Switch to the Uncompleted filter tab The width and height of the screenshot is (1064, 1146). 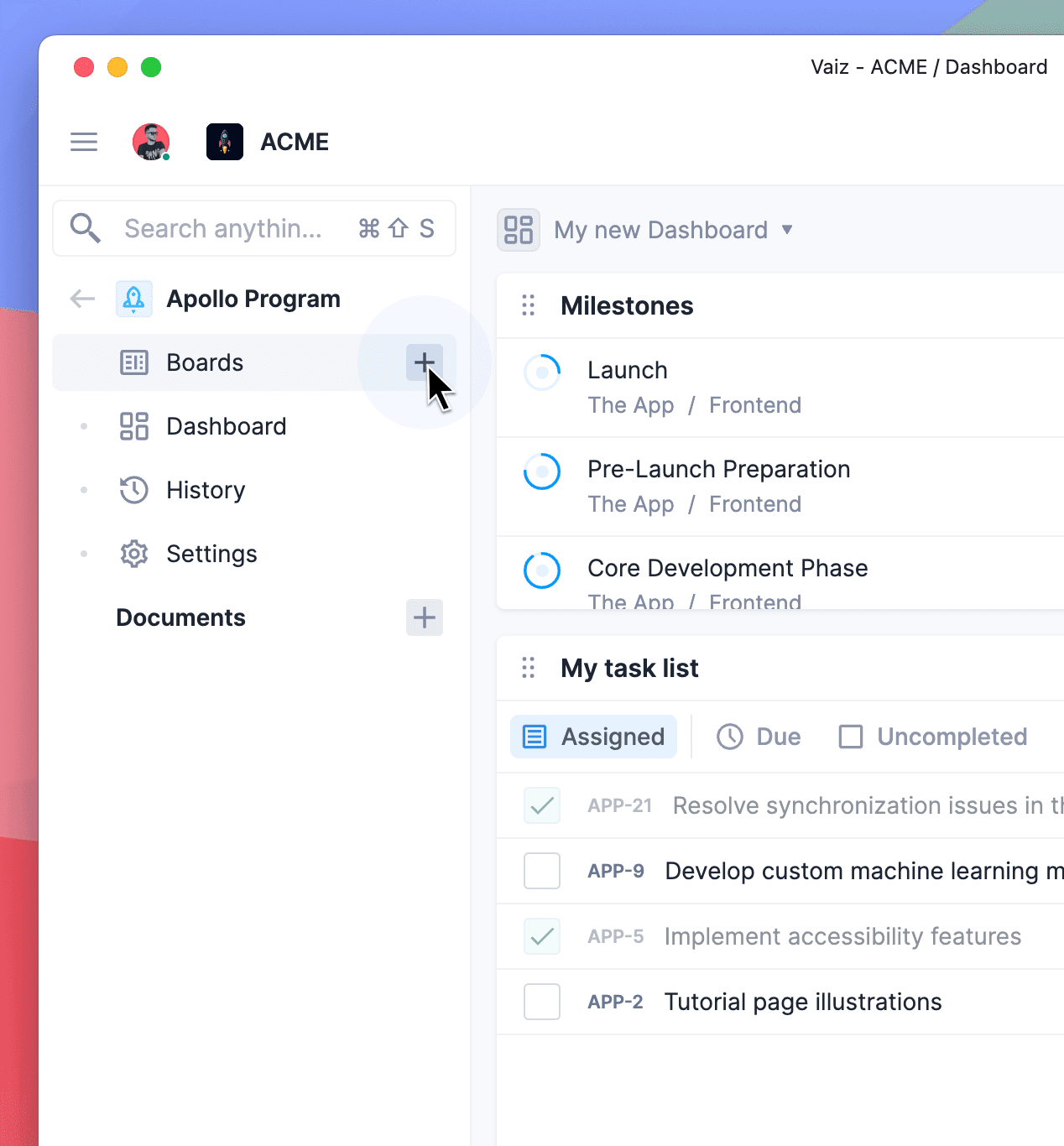(933, 737)
